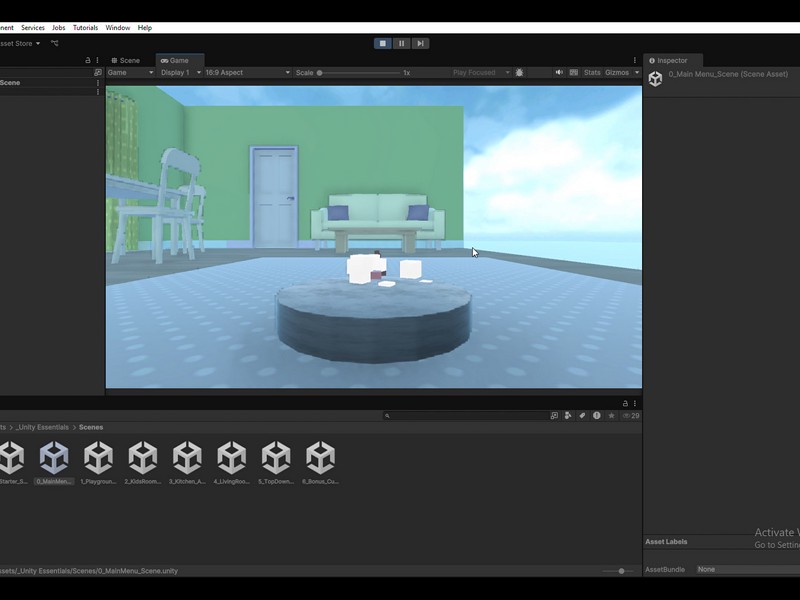Toggle the Stats overlay
This screenshot has width=800, height=600.
coord(592,73)
